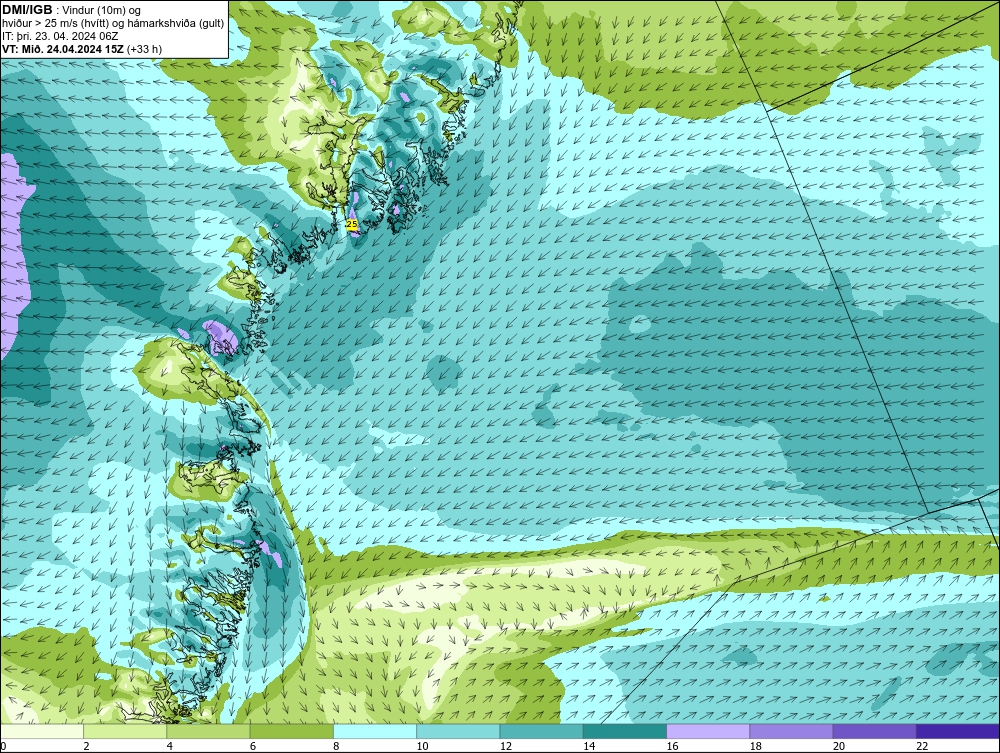This screenshot has height=753, width=1000.
Task: Click the legend tick label 2
Action: pos(86,747)
